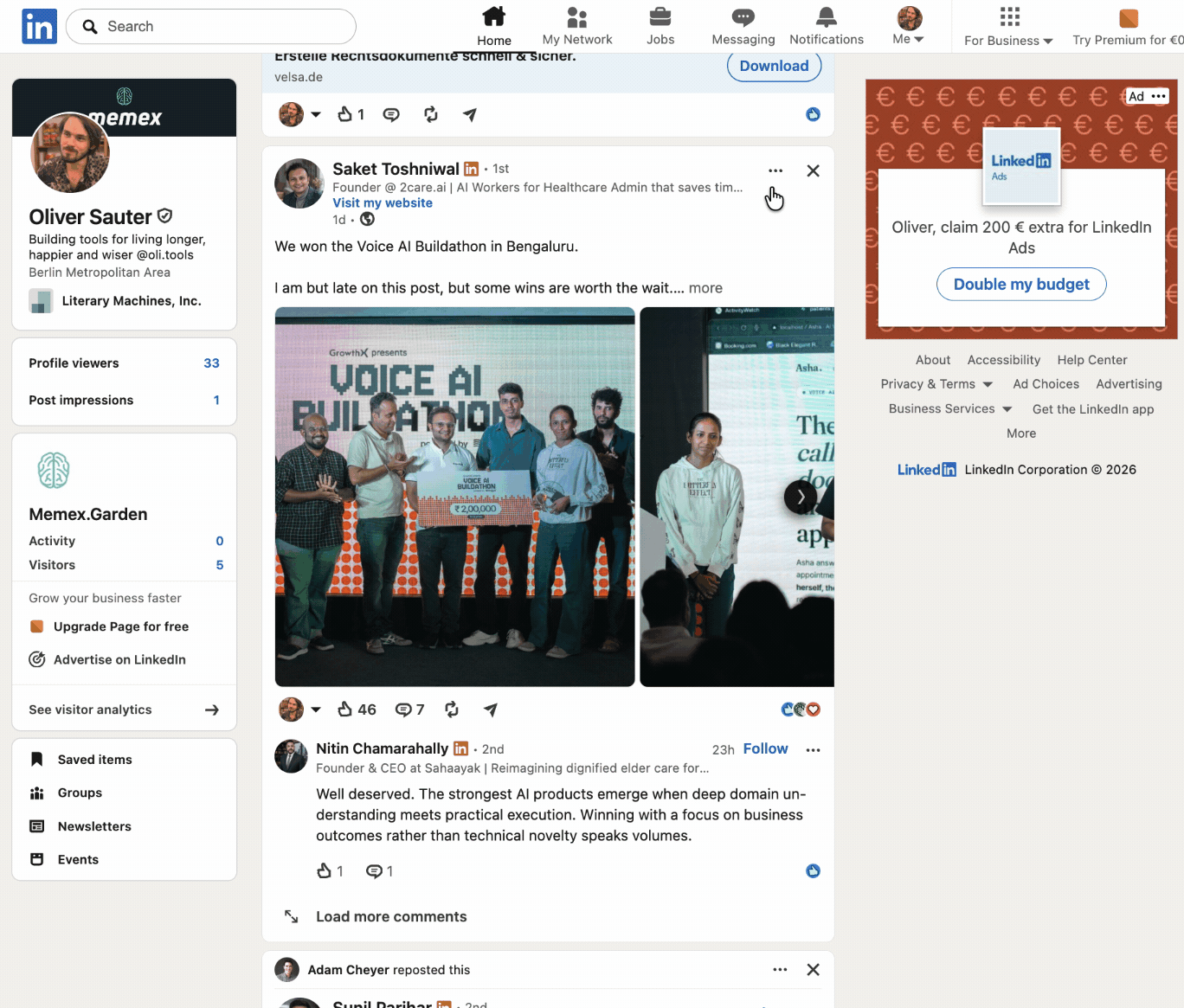Open Saved items bookmark icon
The image size is (1184, 1008).
37,760
